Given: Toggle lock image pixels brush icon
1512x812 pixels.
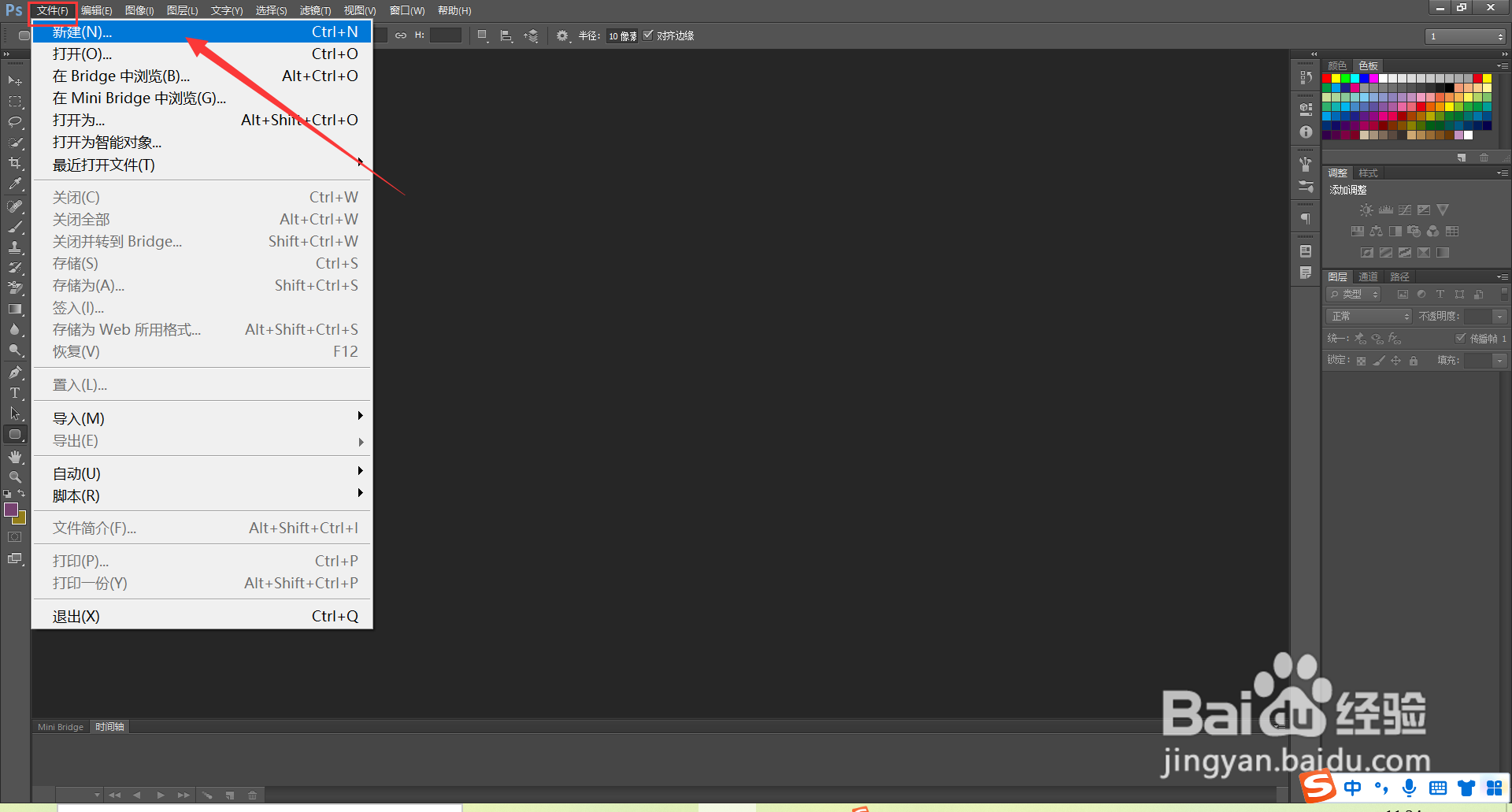Looking at the screenshot, I should click(1378, 361).
